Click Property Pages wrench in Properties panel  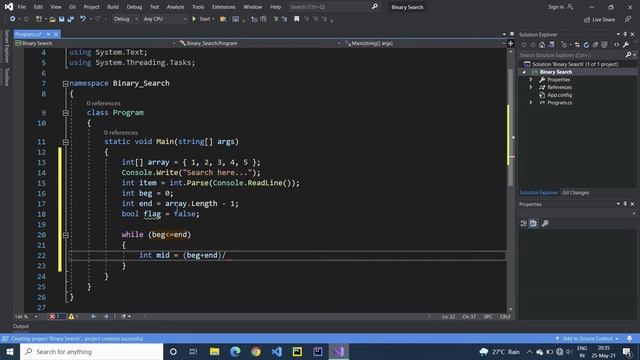pyautogui.click(x=545, y=223)
